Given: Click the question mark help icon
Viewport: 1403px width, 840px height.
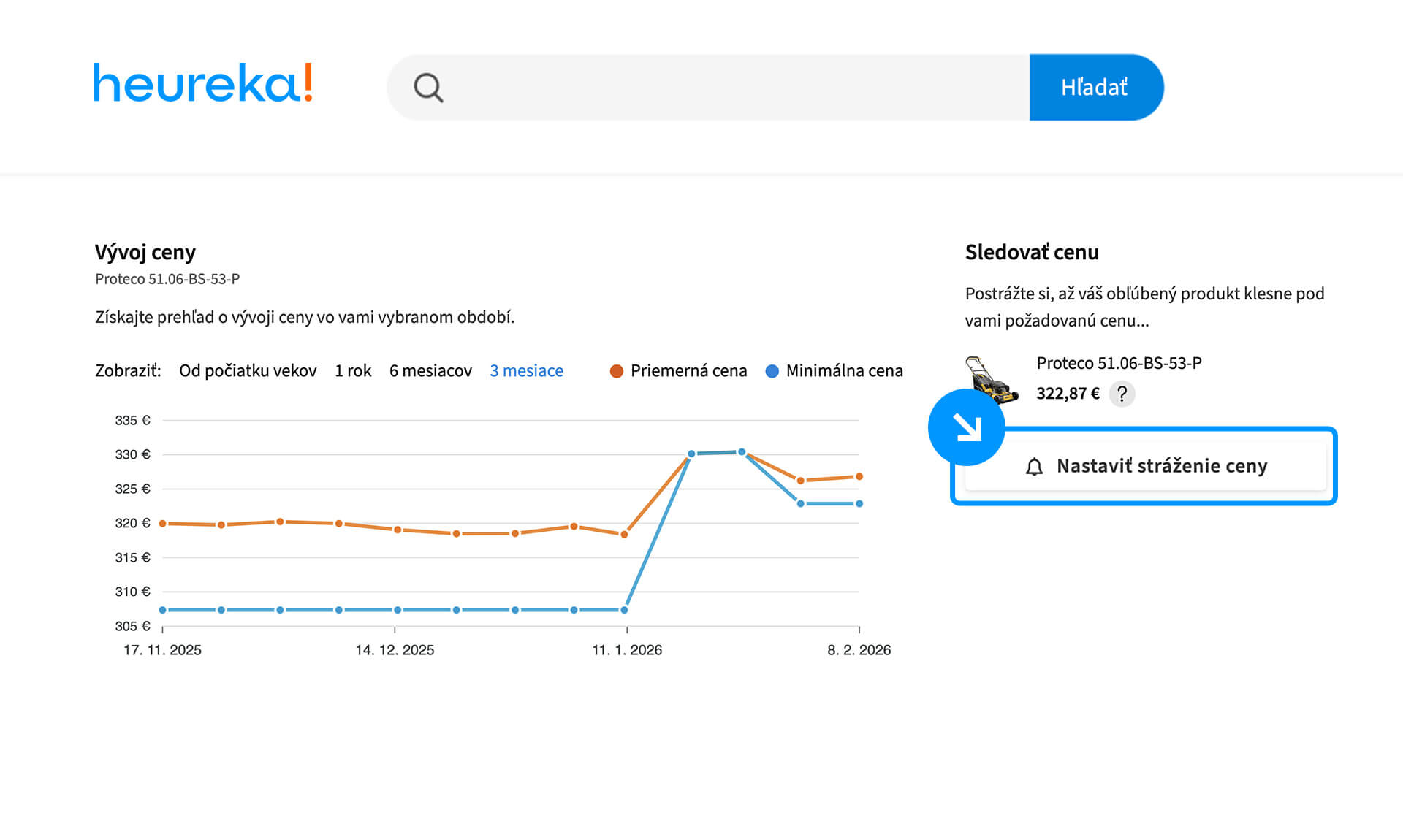Looking at the screenshot, I should point(1122,394).
